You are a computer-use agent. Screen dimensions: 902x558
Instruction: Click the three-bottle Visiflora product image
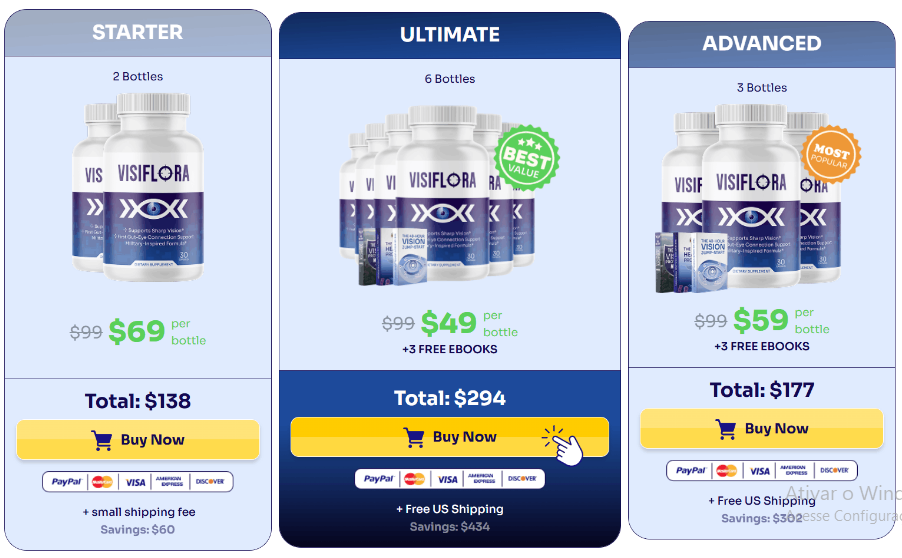click(750, 198)
